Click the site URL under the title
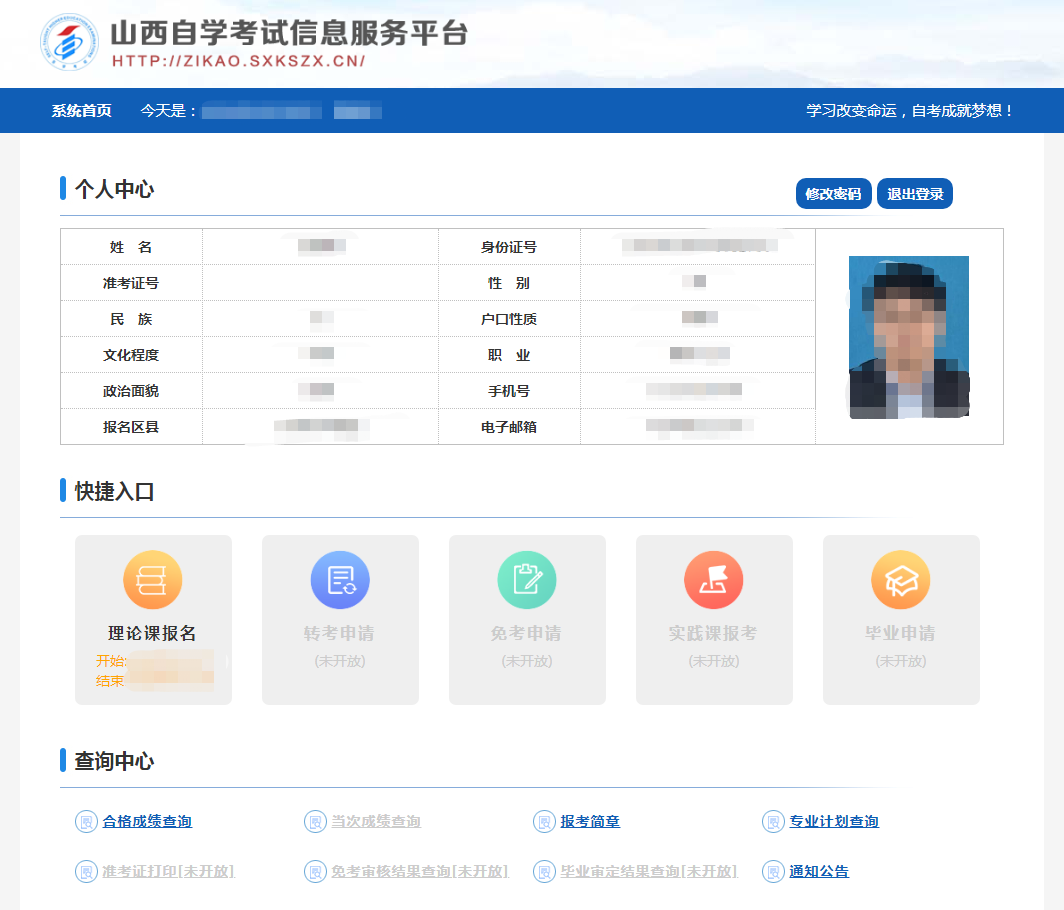This screenshot has height=910, width=1064. (x=238, y=62)
